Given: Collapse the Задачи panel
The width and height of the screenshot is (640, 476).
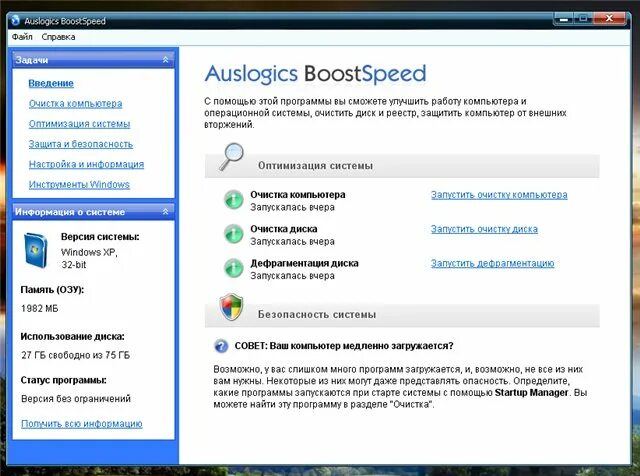Looking at the screenshot, I should click(x=165, y=60).
